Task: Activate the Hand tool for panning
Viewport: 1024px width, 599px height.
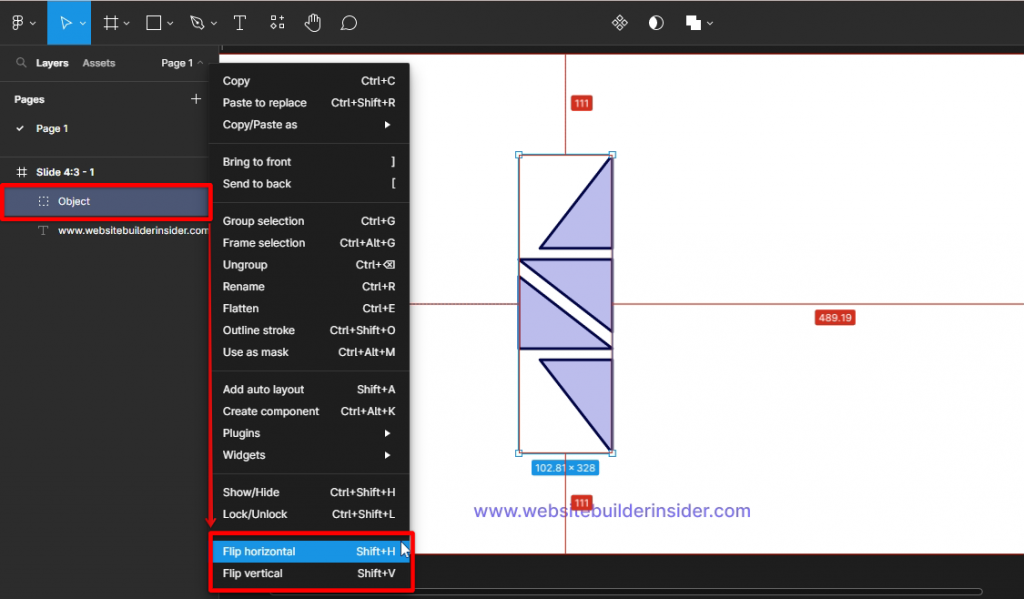Action: tap(313, 22)
